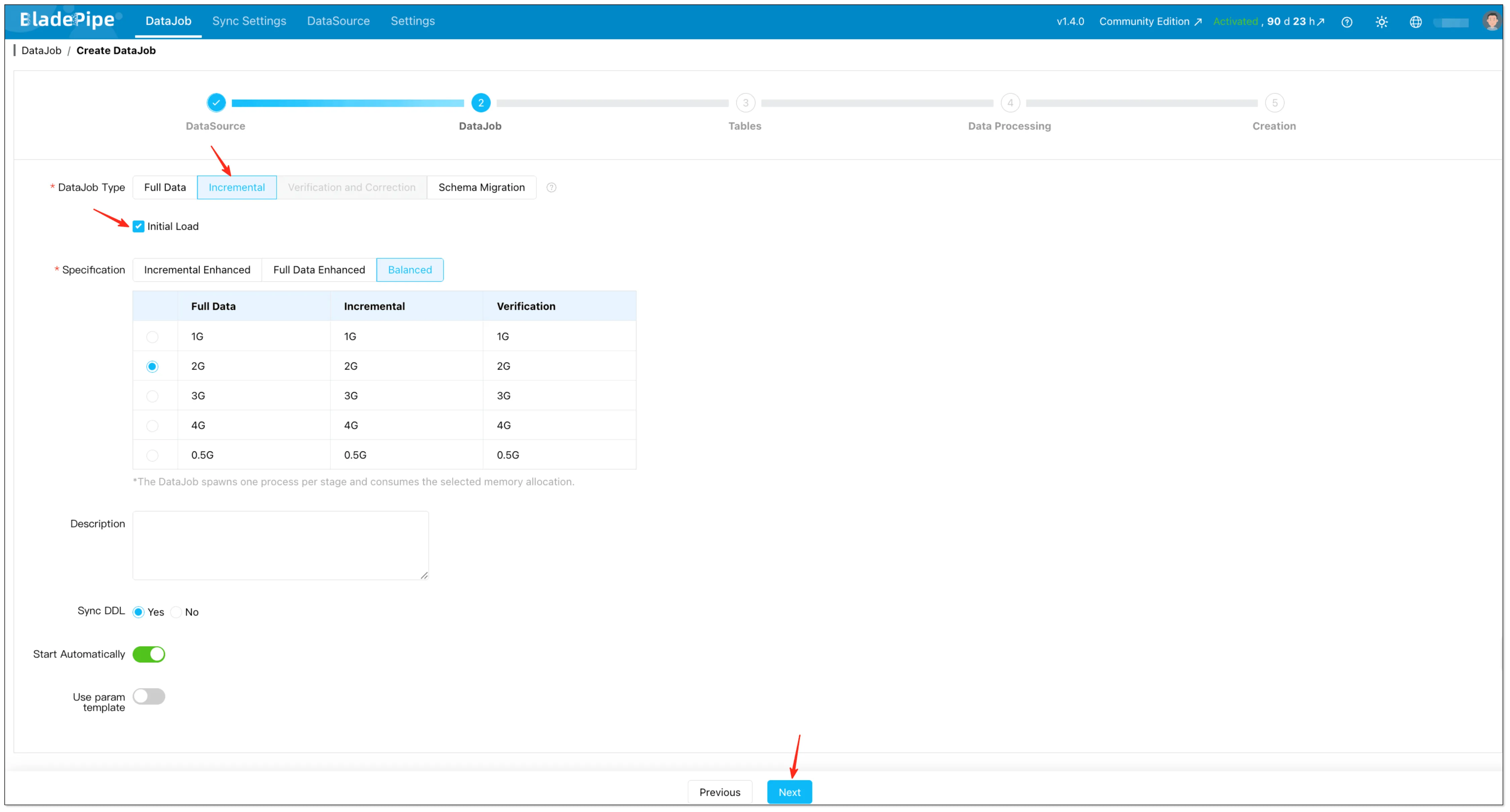
Task: Choose the 0.5G memory allocation option
Action: click(152, 455)
